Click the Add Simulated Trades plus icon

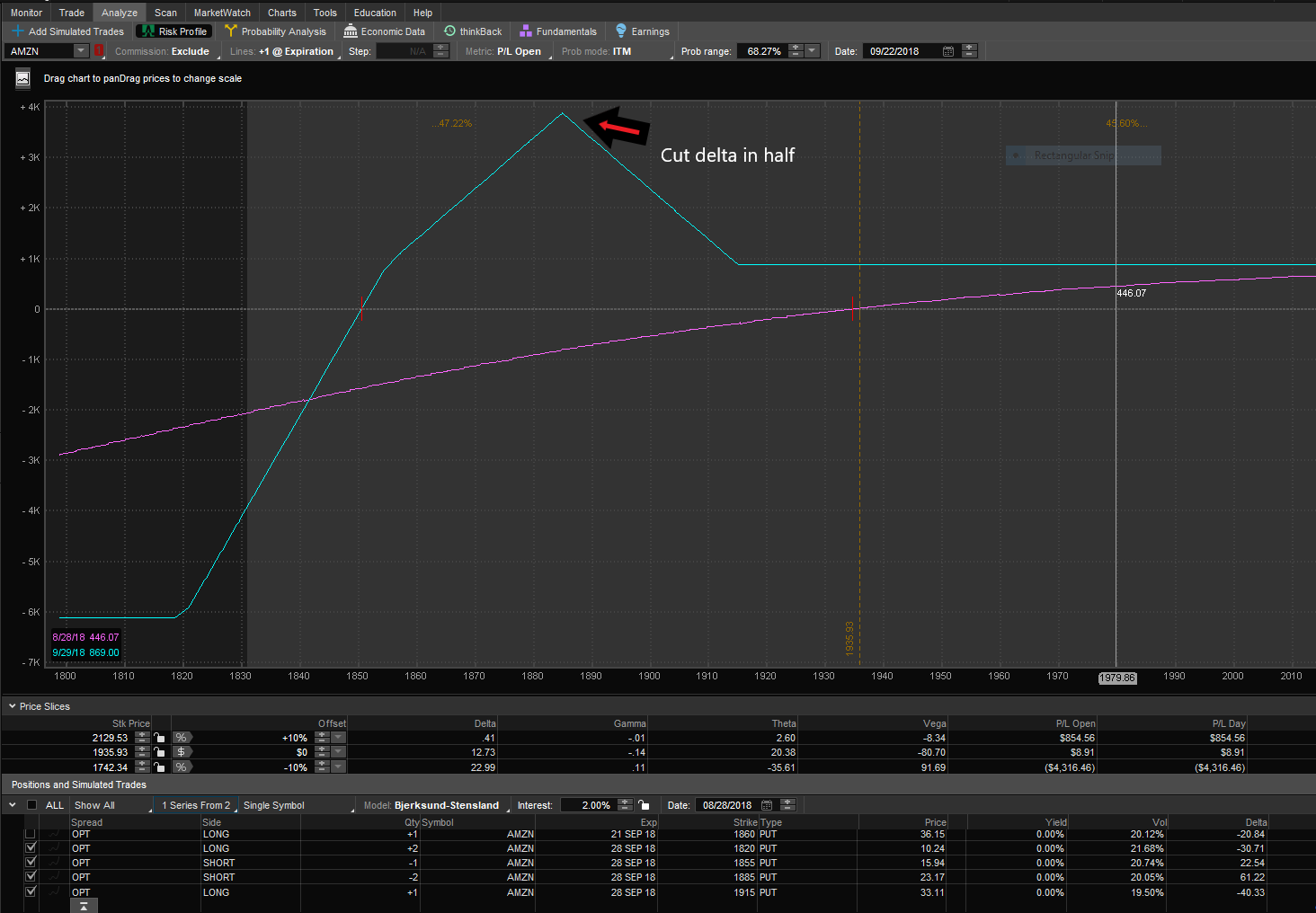pos(17,31)
